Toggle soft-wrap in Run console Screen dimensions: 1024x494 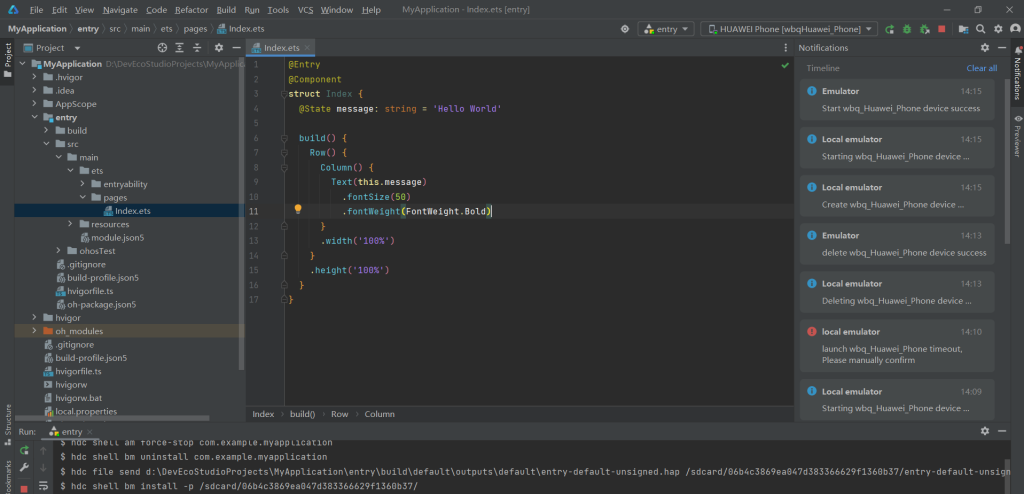[x=43, y=484]
